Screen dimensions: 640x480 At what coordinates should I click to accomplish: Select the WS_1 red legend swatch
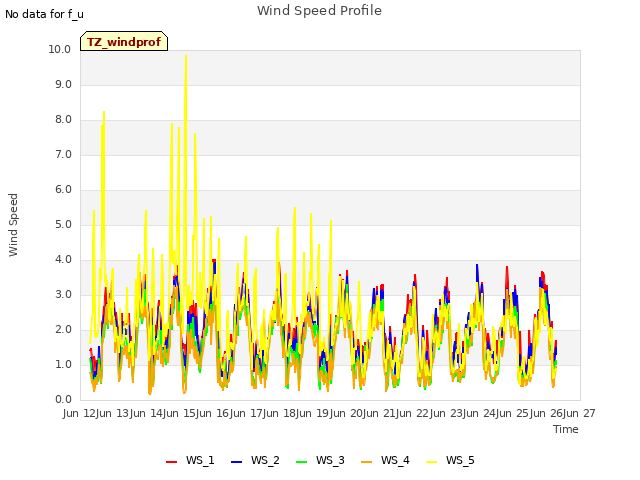171,461
